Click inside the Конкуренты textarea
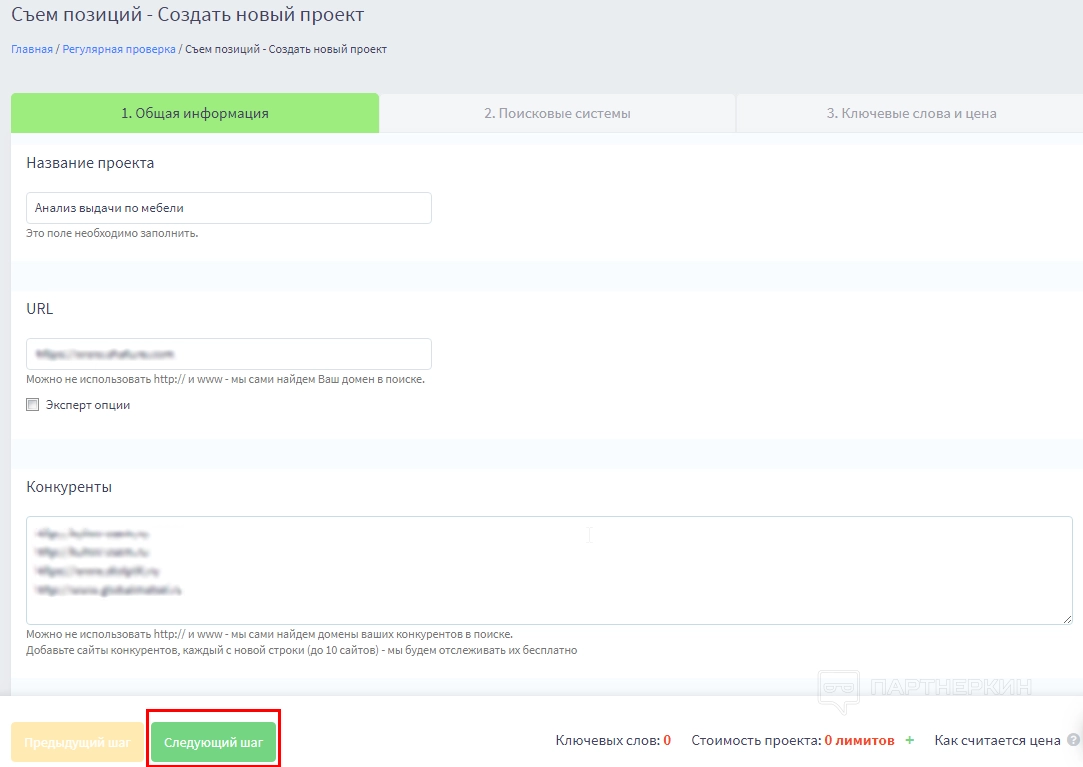Screen dimensions: 1083x767 click(549, 570)
